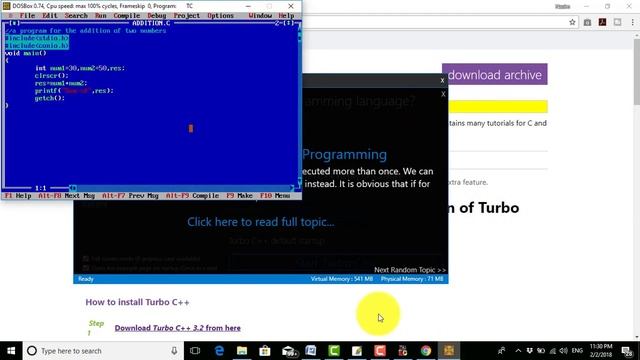The width and height of the screenshot is (640, 360).
Task: Open the Mail app from the taskbar
Action: (x=289, y=351)
